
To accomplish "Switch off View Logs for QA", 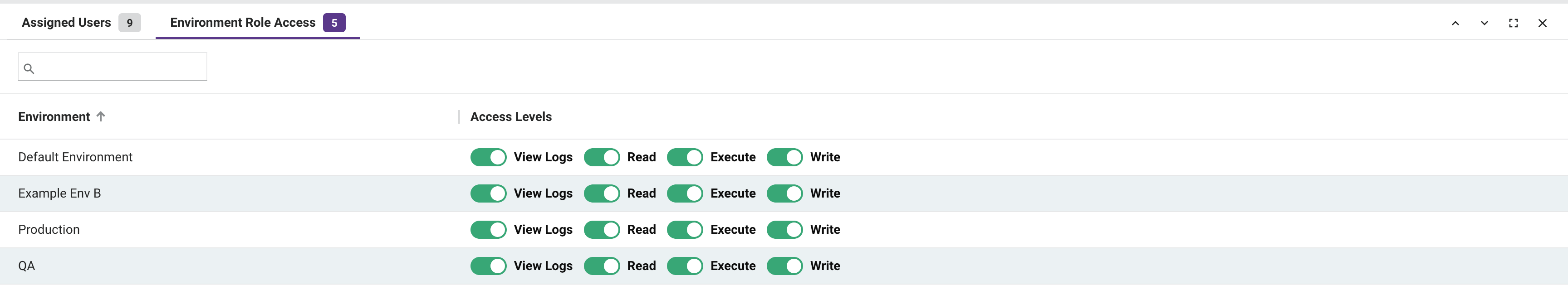I will click(488, 266).
